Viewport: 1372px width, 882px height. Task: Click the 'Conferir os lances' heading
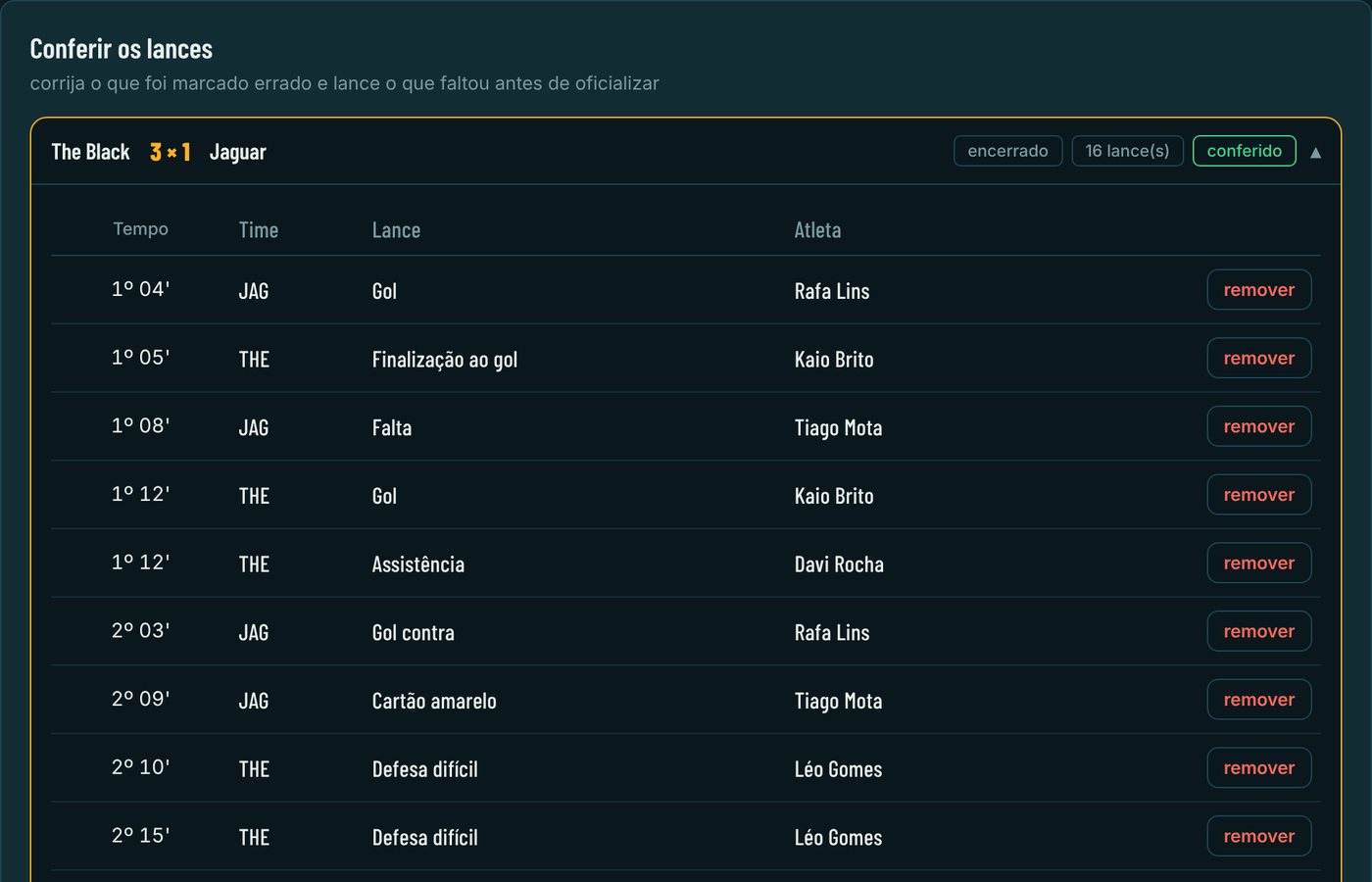[x=122, y=49]
